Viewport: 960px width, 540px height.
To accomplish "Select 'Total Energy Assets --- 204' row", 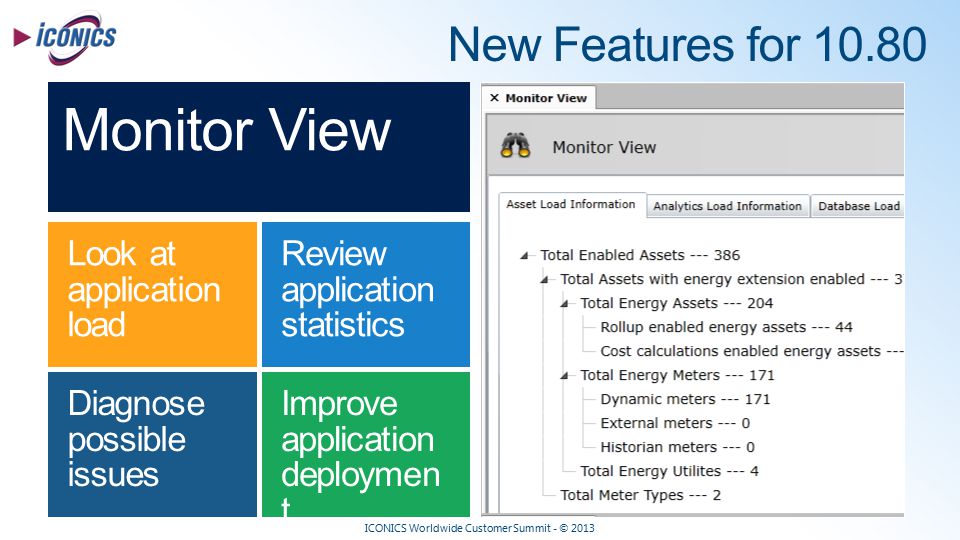I will [x=677, y=303].
